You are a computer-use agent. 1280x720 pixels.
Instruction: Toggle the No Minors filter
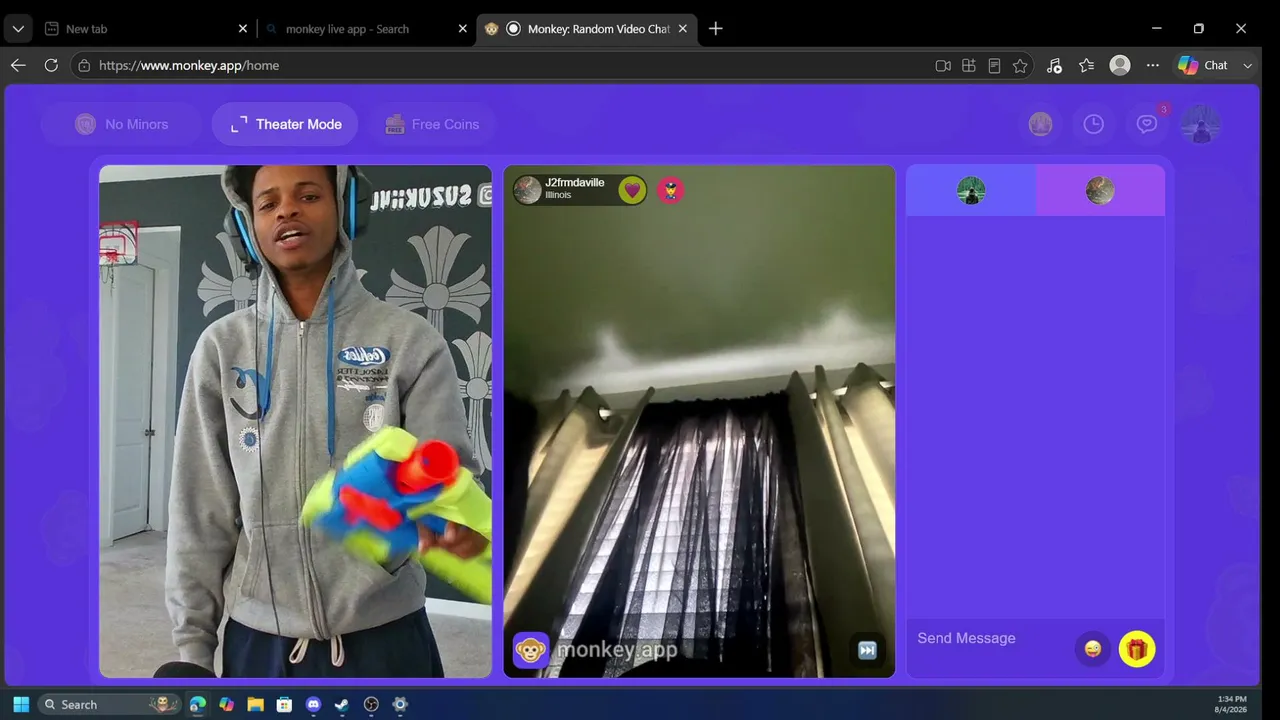tap(122, 124)
